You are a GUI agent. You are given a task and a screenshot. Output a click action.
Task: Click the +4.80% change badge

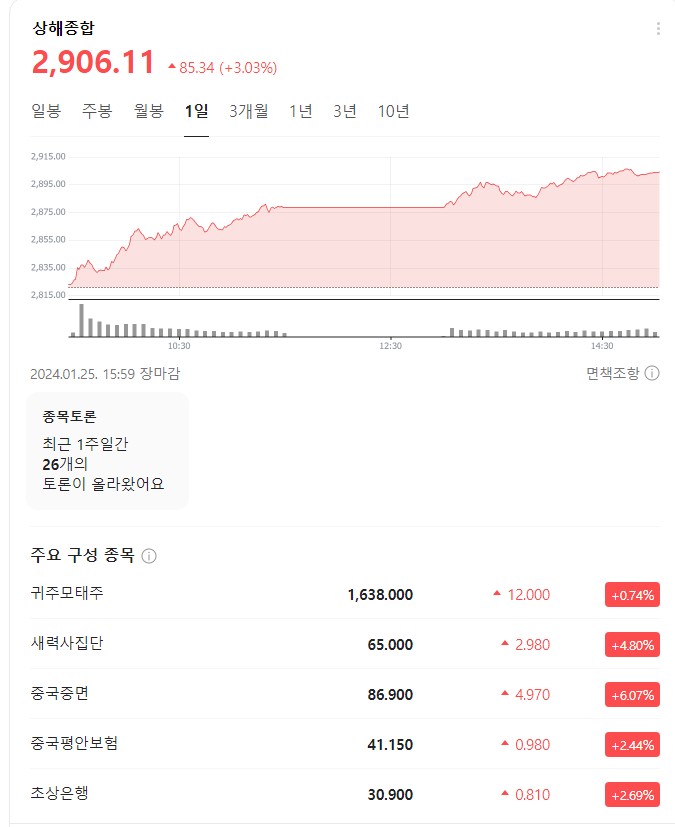632,645
